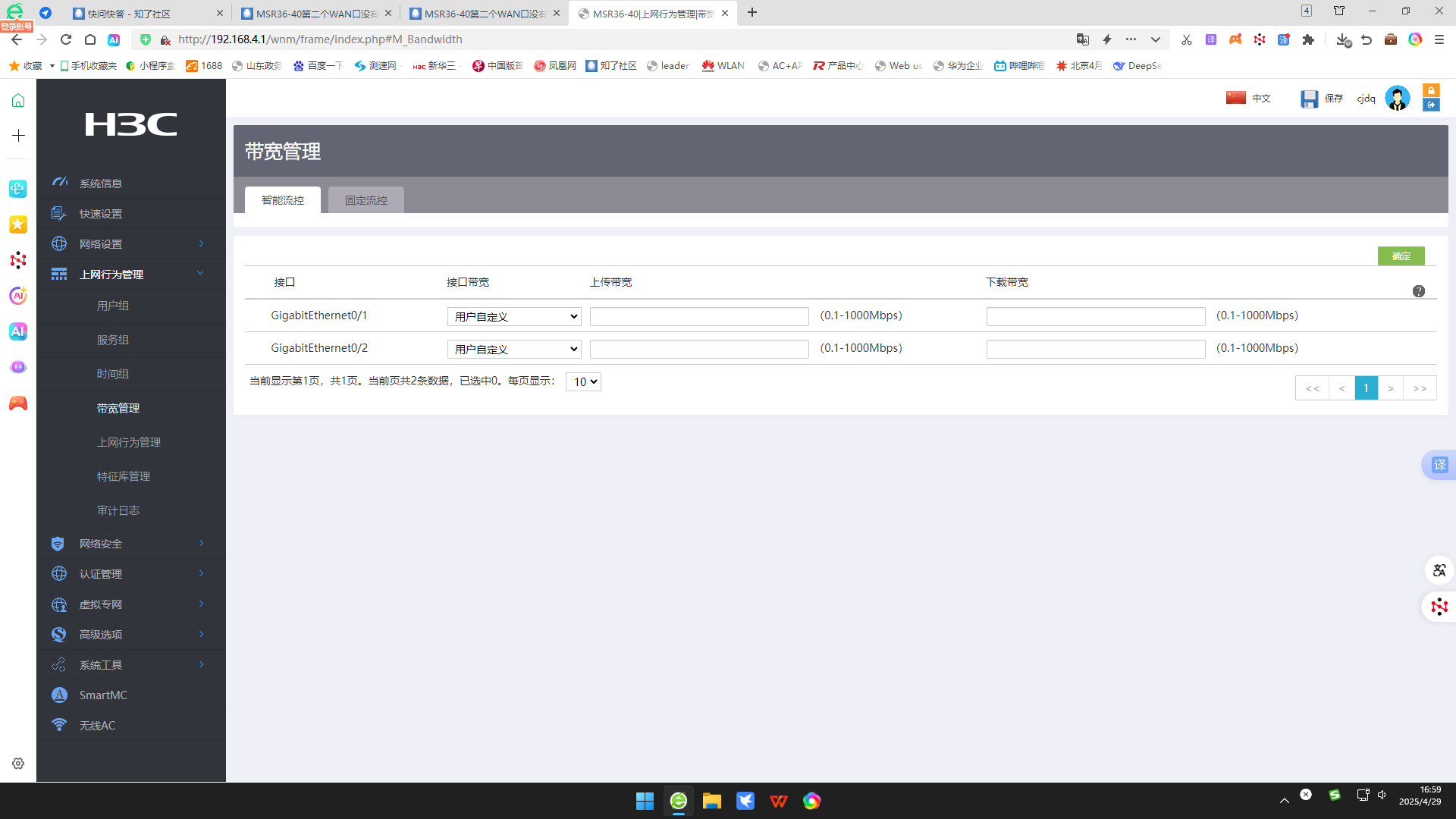Select 时间组 submenu item
The width and height of the screenshot is (1456, 819).
click(x=113, y=374)
